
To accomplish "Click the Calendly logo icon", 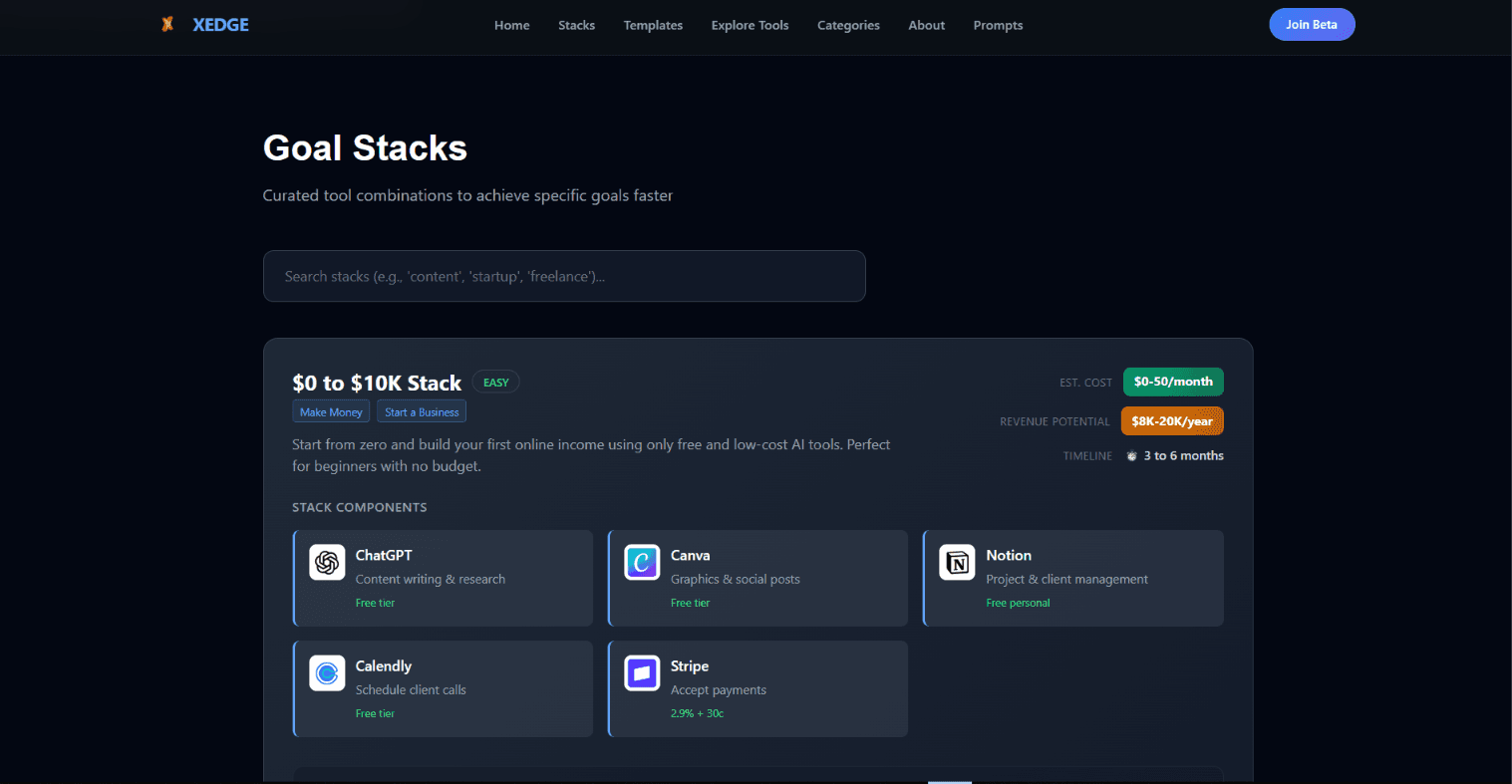I will pyautogui.click(x=327, y=673).
